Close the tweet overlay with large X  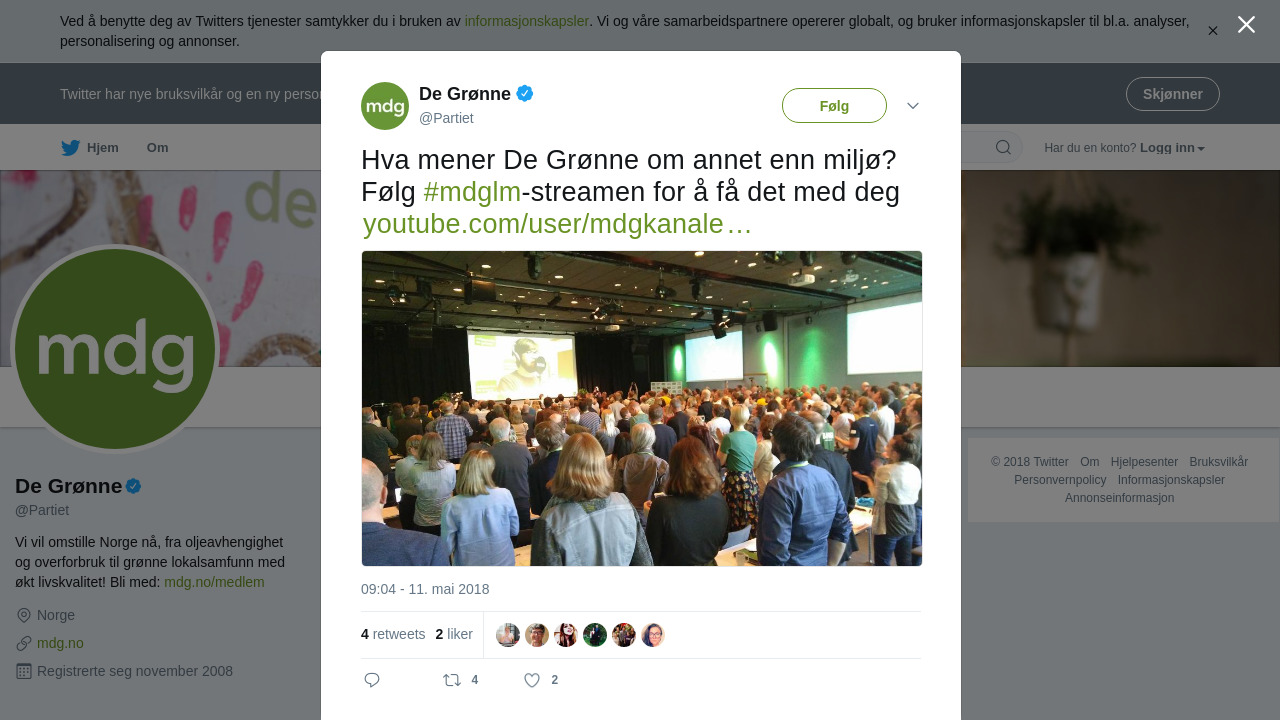[x=1246, y=25]
